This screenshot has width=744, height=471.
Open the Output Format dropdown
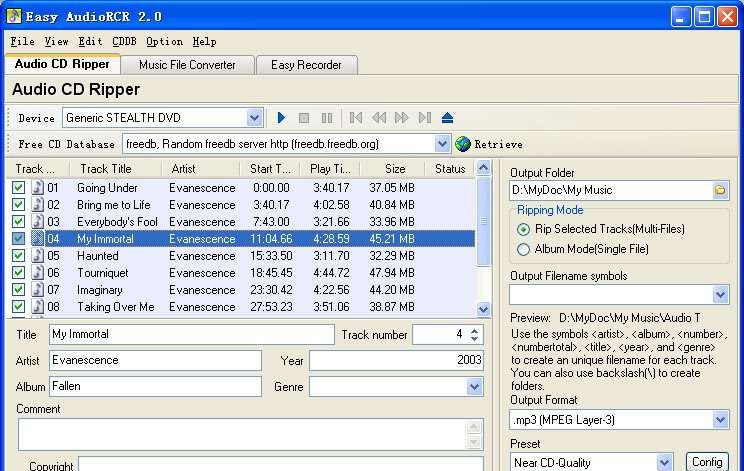[720, 420]
